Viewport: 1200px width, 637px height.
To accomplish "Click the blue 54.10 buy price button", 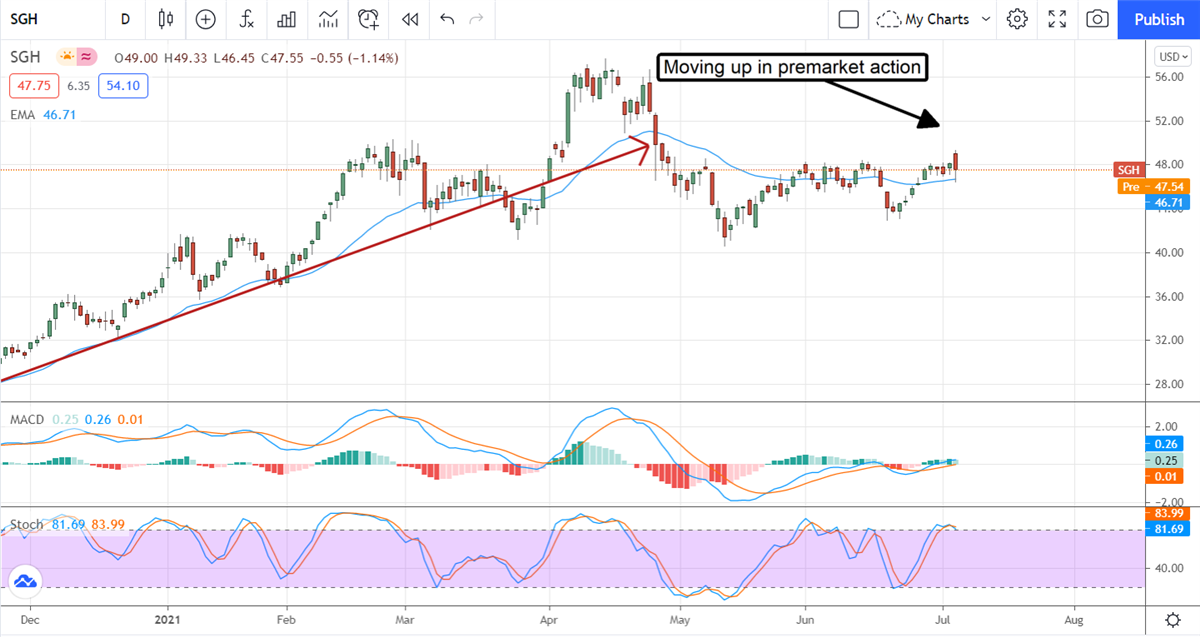I will [129, 86].
